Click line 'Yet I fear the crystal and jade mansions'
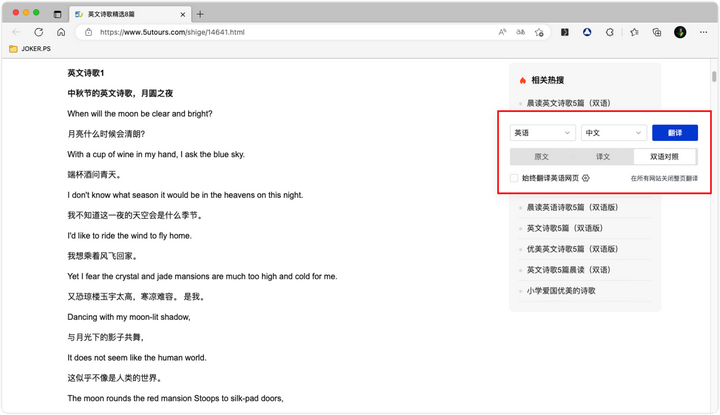720x415 pixels. click(202, 276)
